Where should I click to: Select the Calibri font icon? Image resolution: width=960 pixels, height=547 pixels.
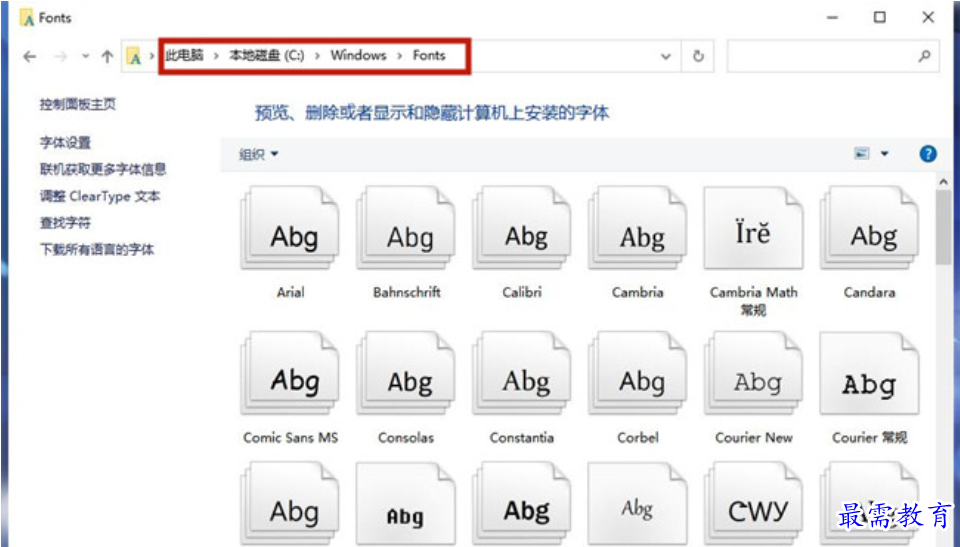point(522,228)
